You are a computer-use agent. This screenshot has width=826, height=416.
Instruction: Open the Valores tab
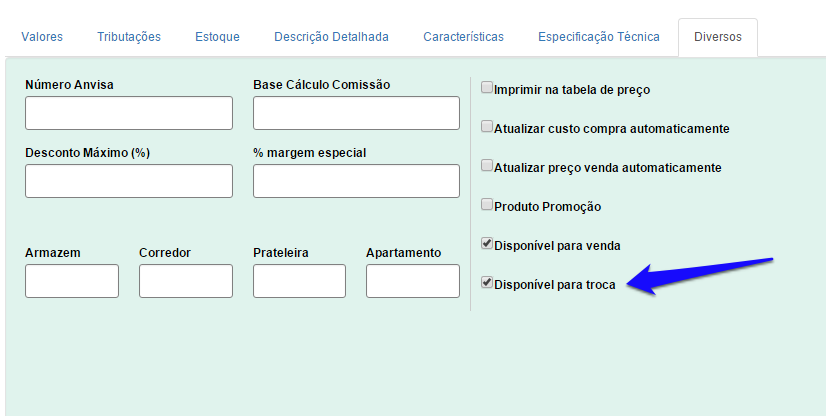(x=42, y=37)
